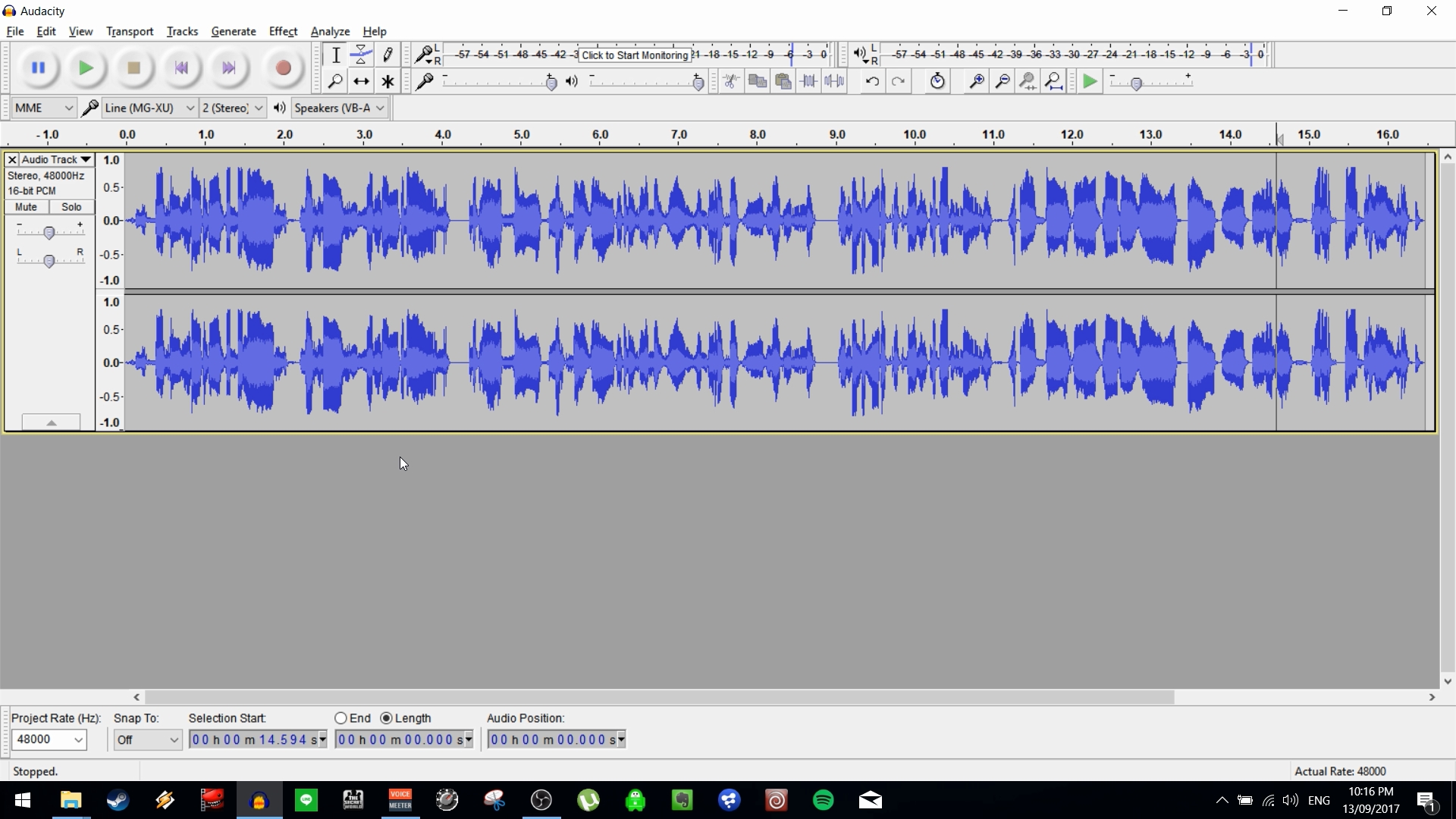
Task: Select the Time Shift tool
Action: (x=361, y=81)
